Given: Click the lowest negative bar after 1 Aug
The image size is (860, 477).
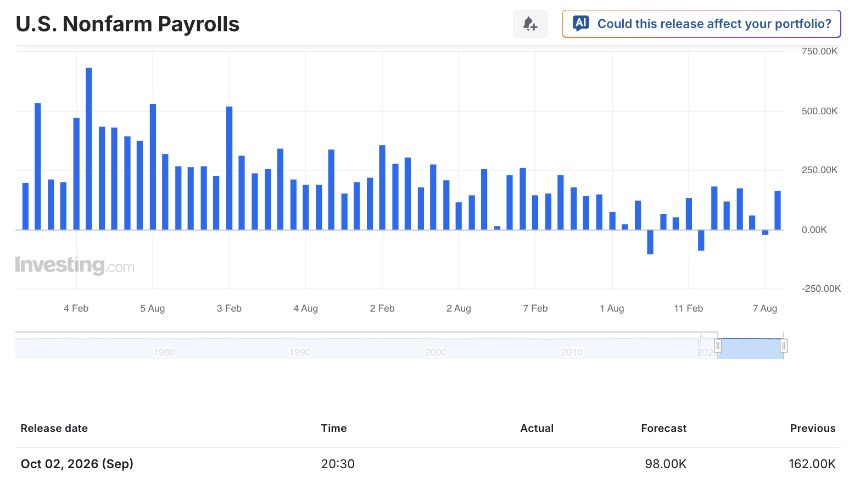Looking at the screenshot, I should click(x=650, y=242).
